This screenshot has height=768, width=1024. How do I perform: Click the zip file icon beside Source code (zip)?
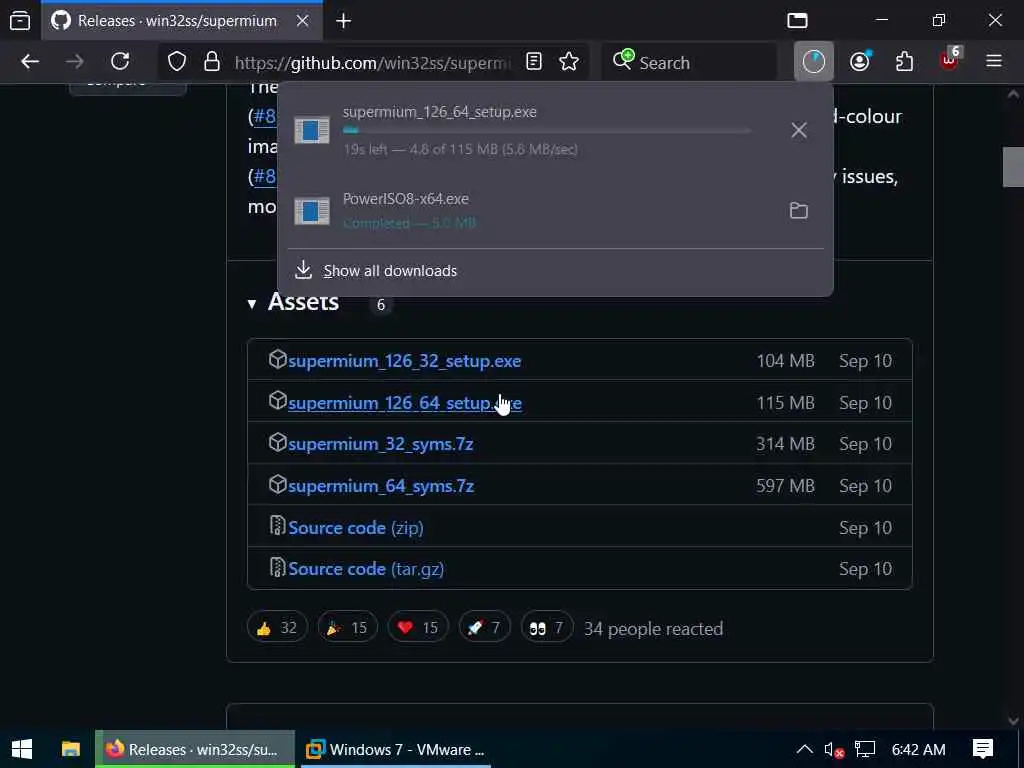278,526
